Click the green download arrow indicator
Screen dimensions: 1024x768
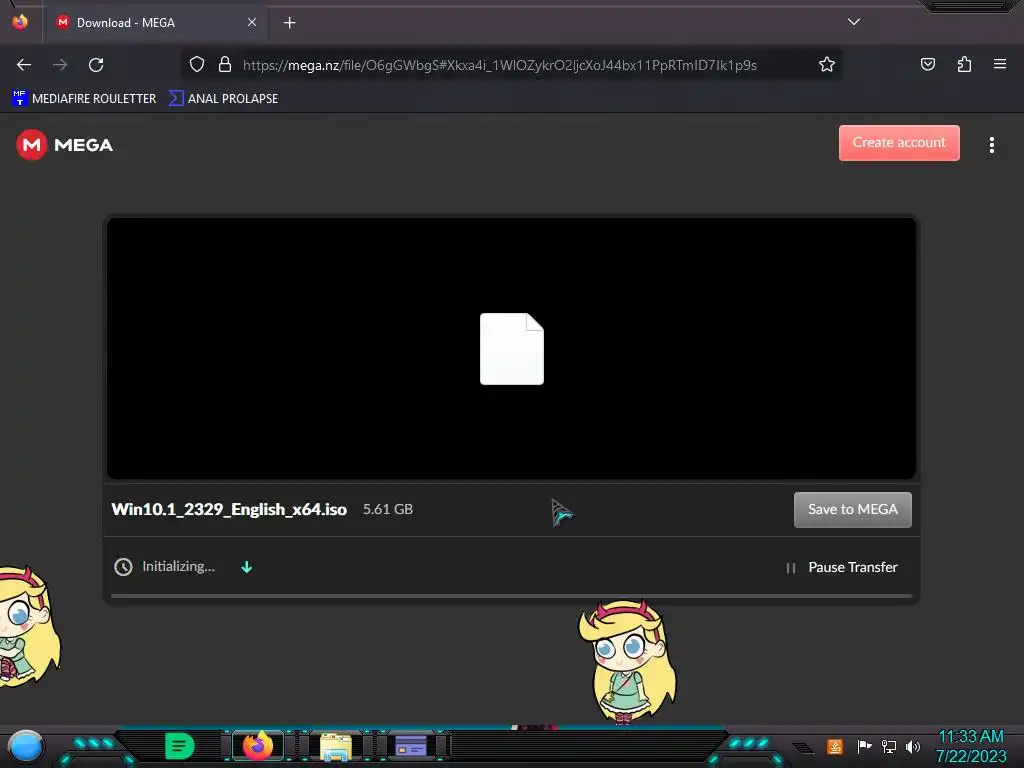click(x=247, y=567)
